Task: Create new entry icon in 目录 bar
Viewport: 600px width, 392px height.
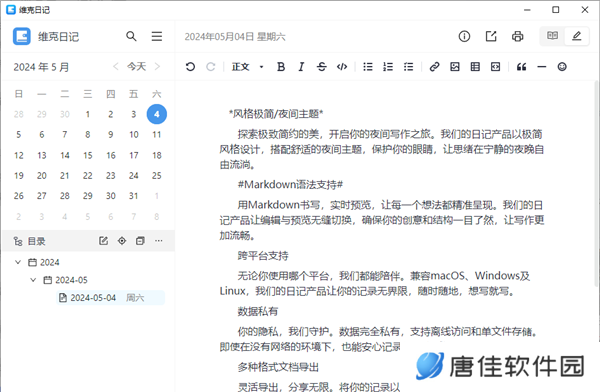Action: pyautogui.click(x=103, y=241)
